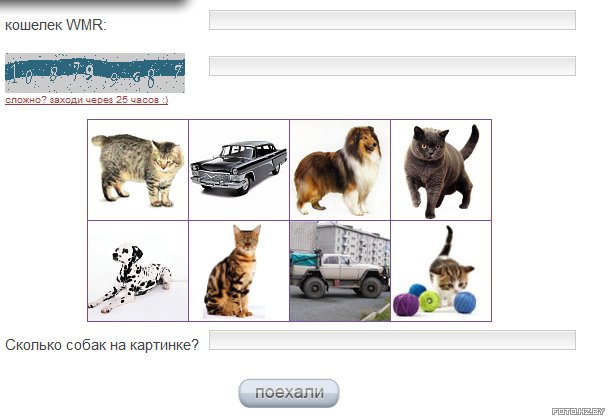Open the 'сложно? заходи через 25 часов' link
The image size is (609, 419).
pyautogui.click(x=87, y=100)
